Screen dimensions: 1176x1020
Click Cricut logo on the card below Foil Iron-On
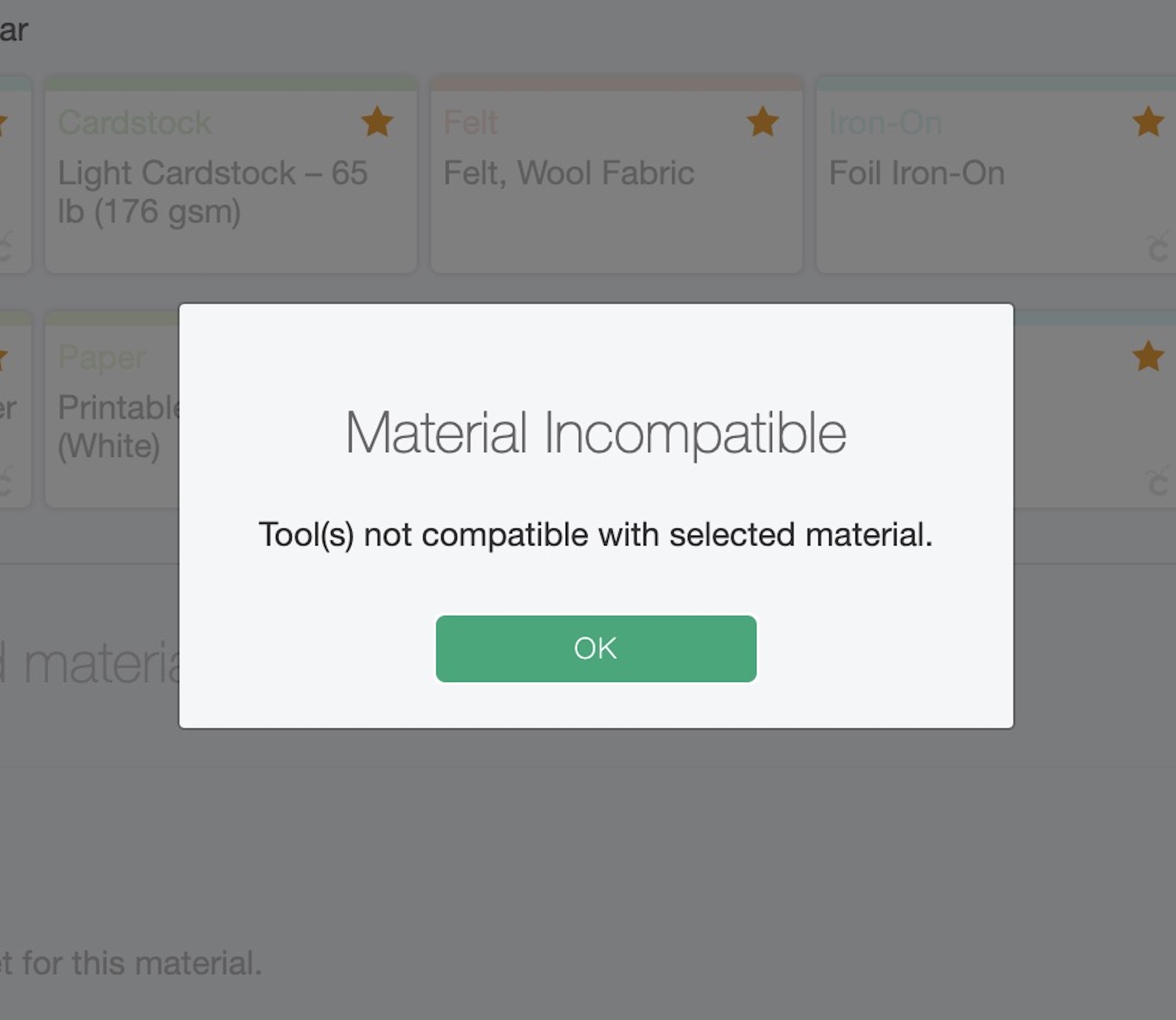point(1157,482)
